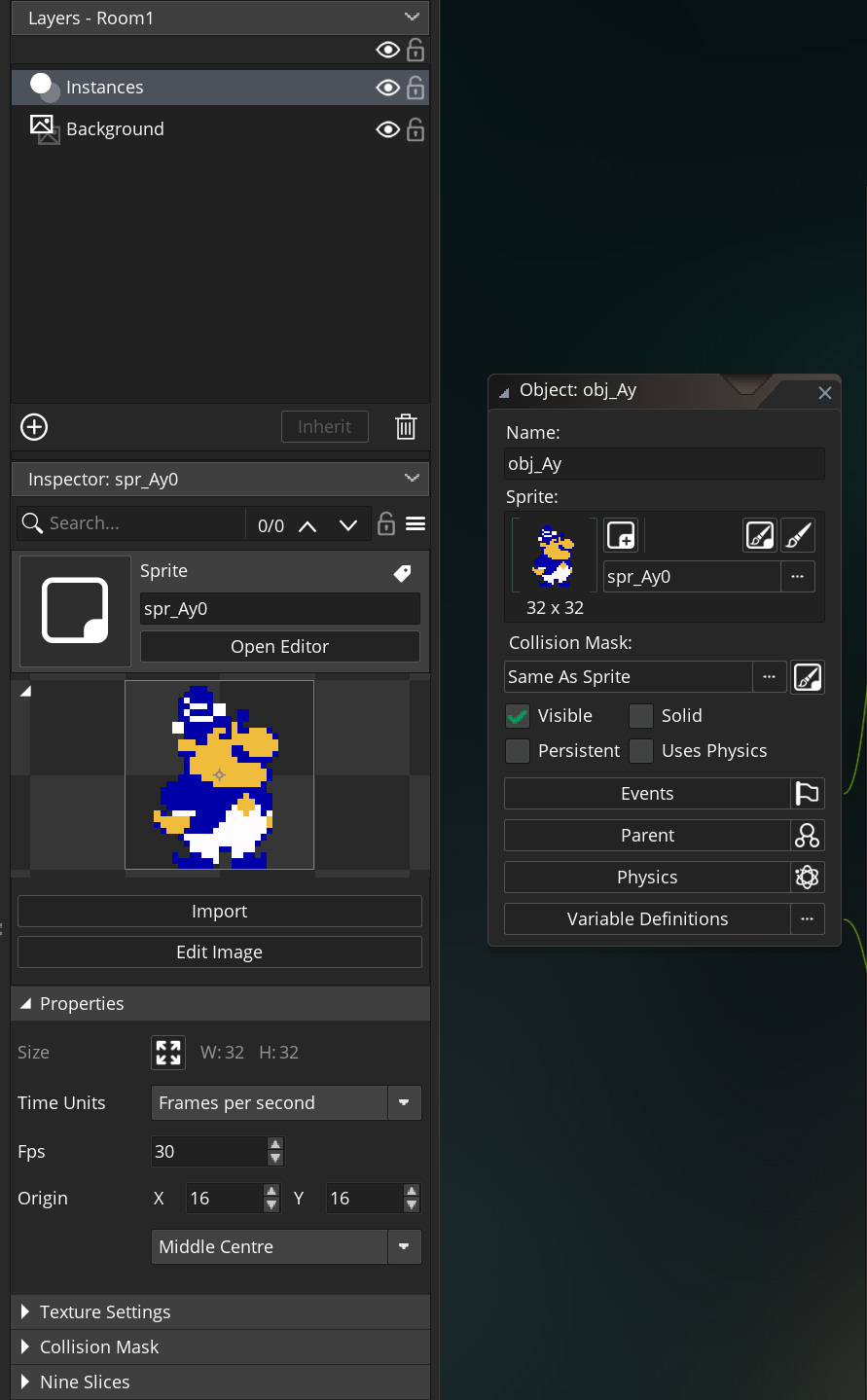This screenshot has height=1400, width=867.
Task: Click the Edit Image button
Action: (x=220, y=951)
